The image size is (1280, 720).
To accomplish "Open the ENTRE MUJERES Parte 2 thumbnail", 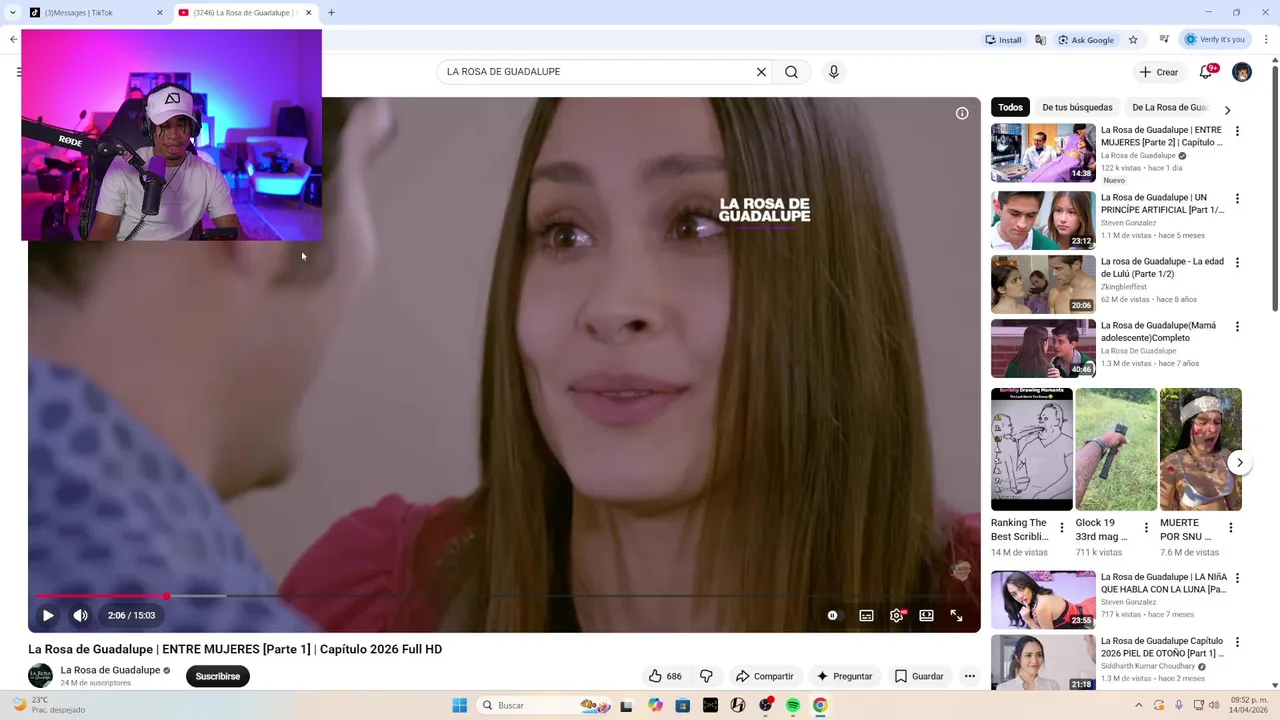I will pos(1043,153).
